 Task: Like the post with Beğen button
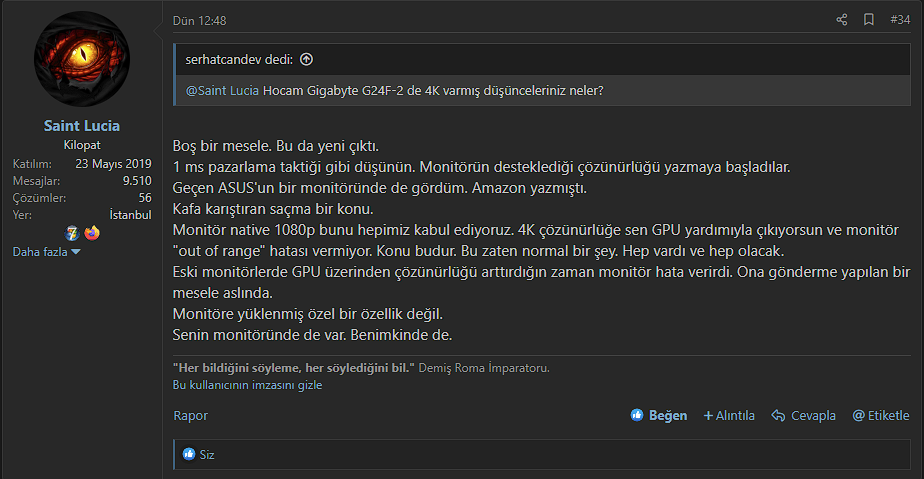659,415
